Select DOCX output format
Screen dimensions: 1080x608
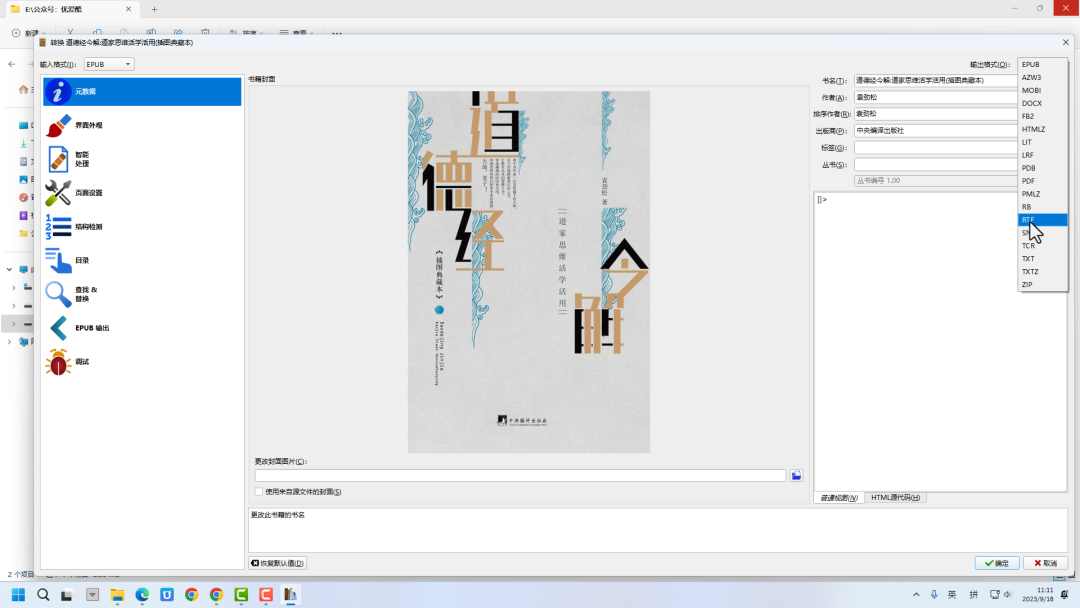click(x=1042, y=103)
